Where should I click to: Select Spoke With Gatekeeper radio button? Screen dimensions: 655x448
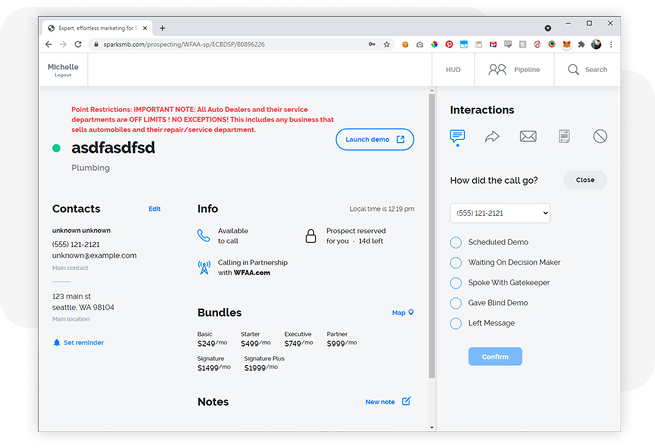456,283
